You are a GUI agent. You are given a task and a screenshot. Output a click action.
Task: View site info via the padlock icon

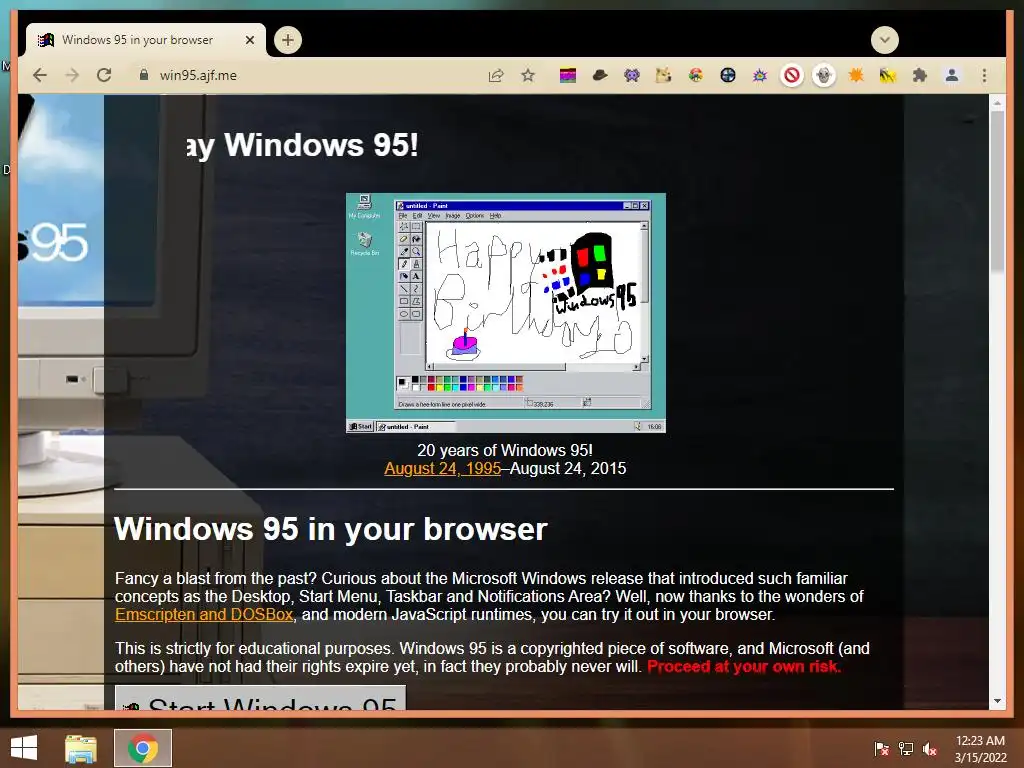click(144, 75)
